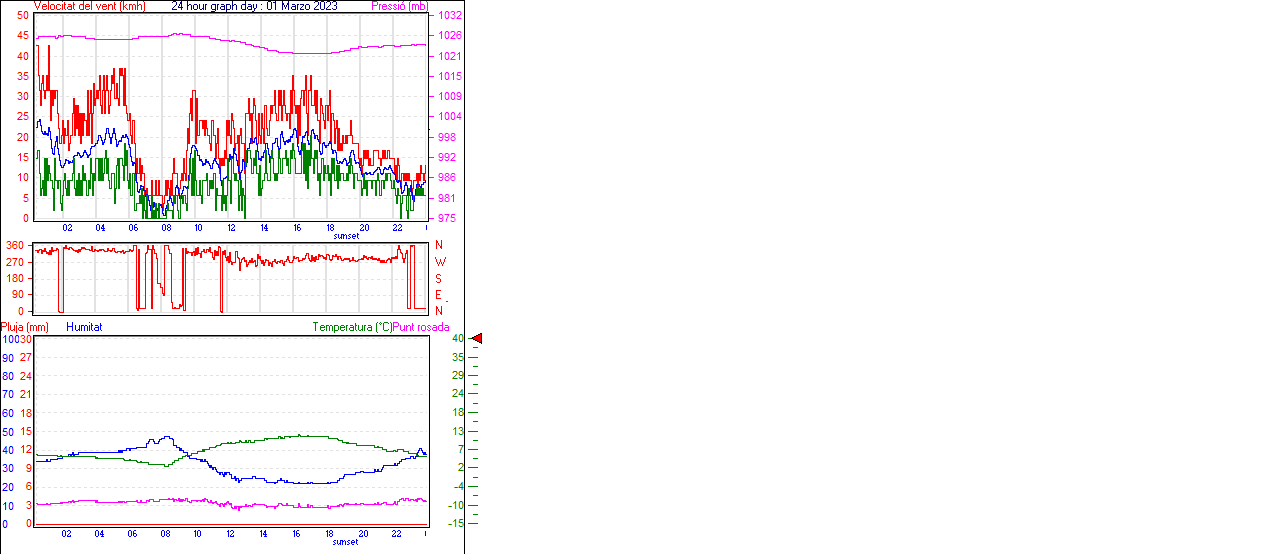Click the 'Velocitat del vent (kmh)' label
The width and height of the screenshot is (1280, 554).
coord(89,6)
